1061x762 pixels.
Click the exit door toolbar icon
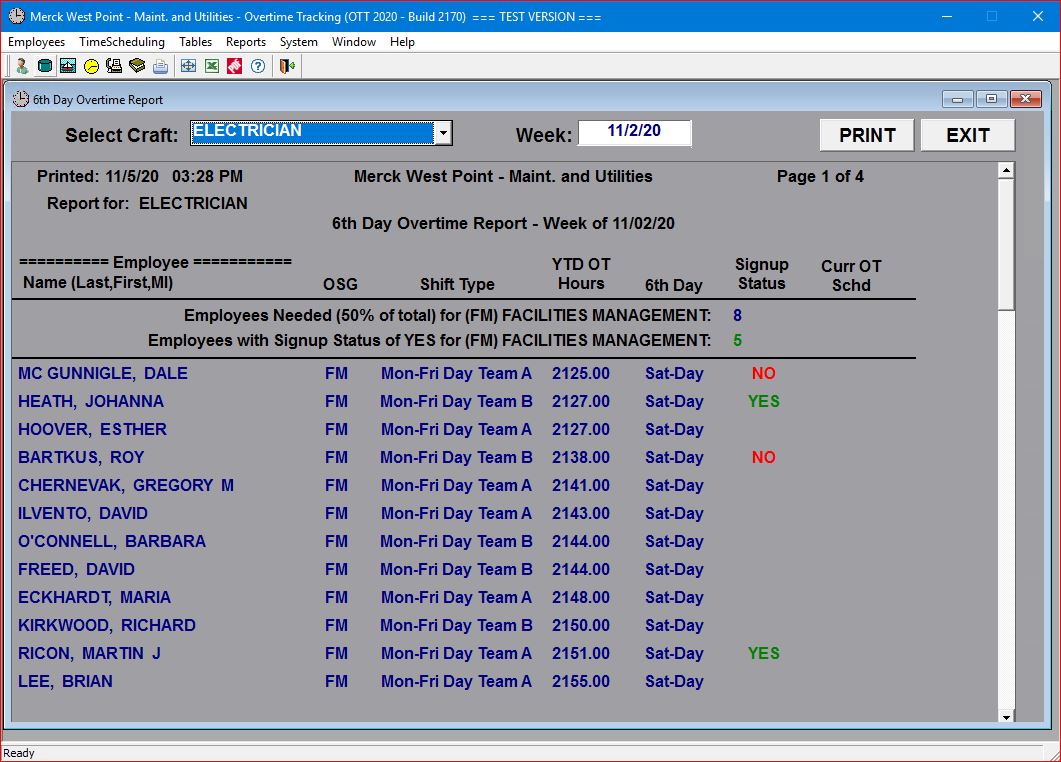[286, 66]
